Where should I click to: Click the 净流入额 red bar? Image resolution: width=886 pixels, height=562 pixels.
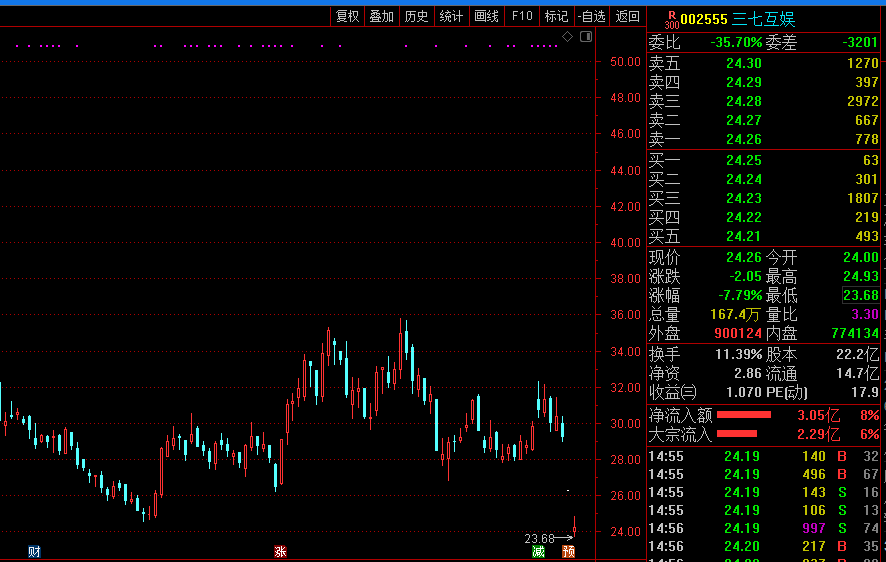(744, 414)
